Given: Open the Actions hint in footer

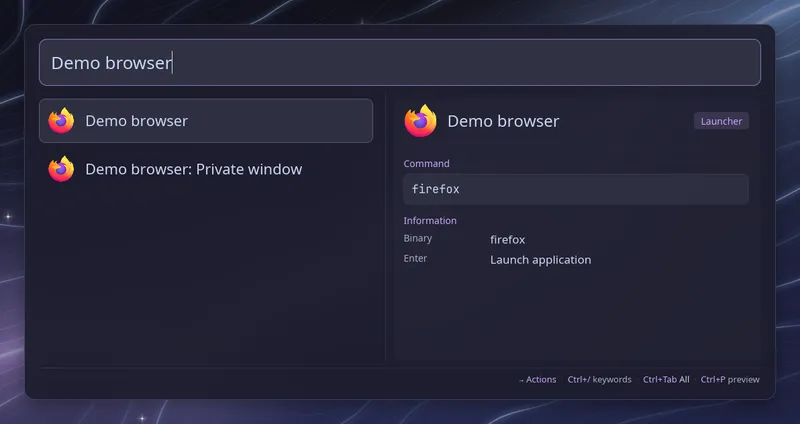Looking at the screenshot, I should 537,380.
